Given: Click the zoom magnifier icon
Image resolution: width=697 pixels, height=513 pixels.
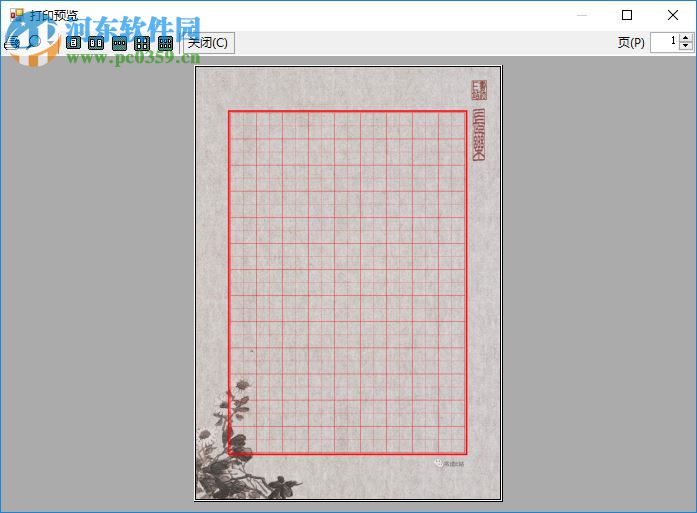Looking at the screenshot, I should click(x=34, y=43).
